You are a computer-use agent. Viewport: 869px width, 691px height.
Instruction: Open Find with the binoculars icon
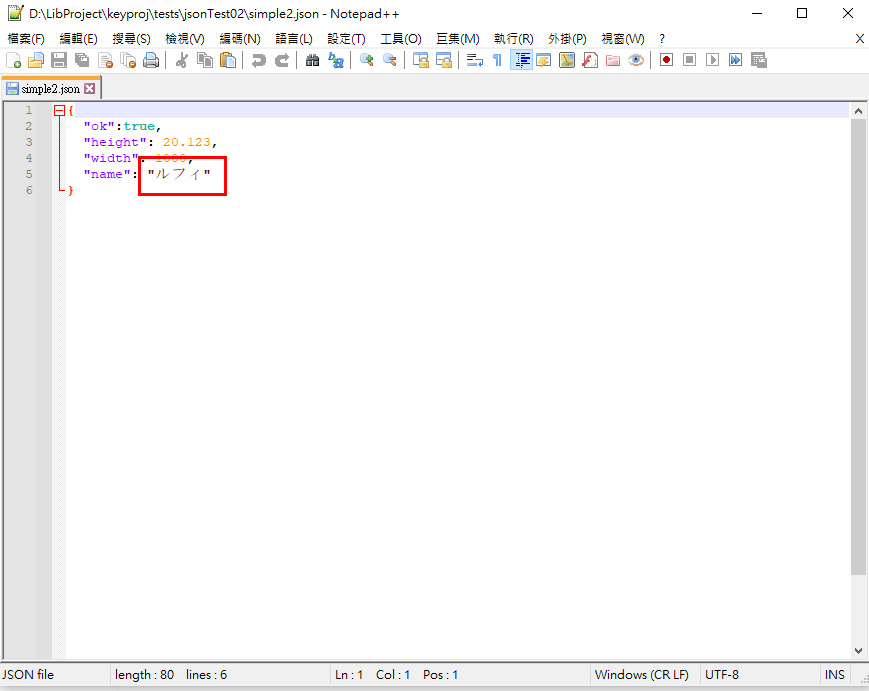[x=313, y=60]
